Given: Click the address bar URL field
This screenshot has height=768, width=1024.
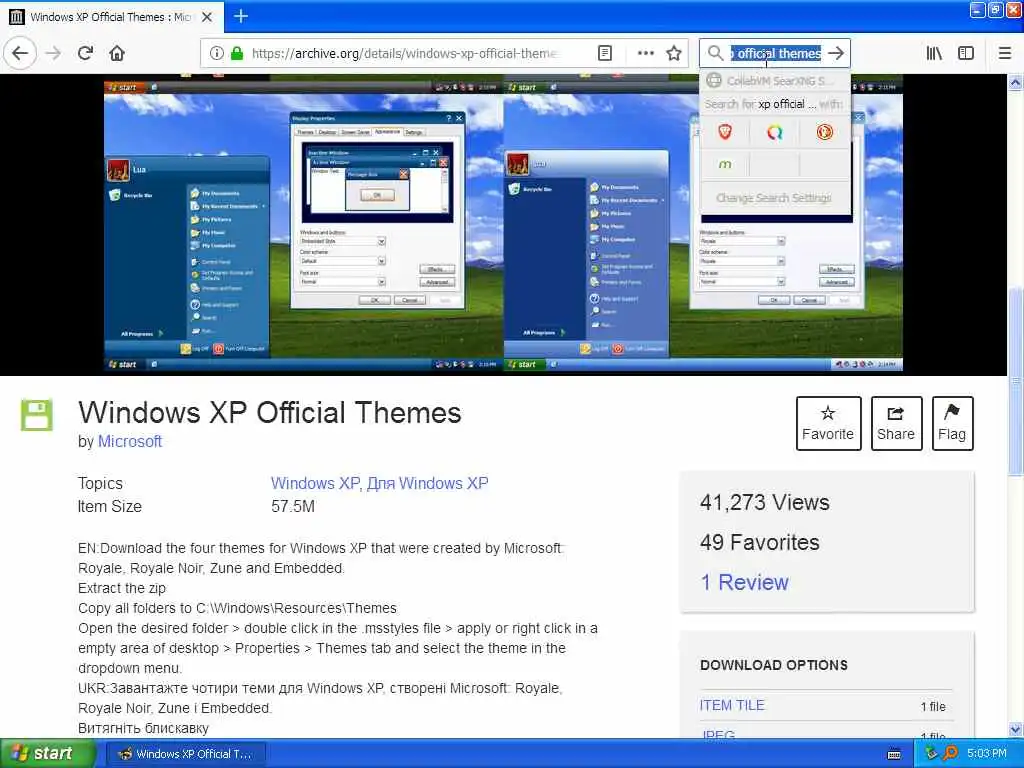Looking at the screenshot, I should coord(405,53).
